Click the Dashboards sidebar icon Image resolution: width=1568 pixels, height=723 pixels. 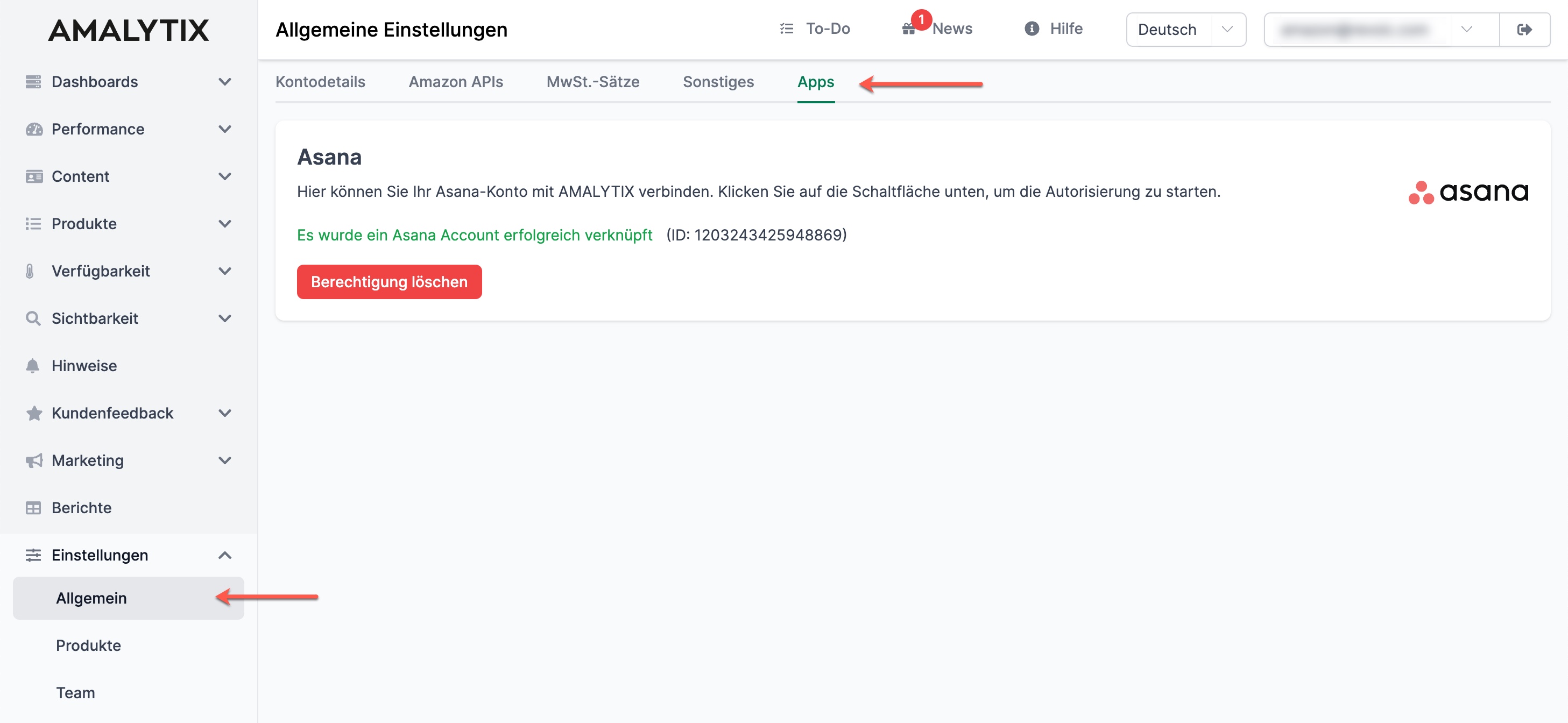(33, 82)
